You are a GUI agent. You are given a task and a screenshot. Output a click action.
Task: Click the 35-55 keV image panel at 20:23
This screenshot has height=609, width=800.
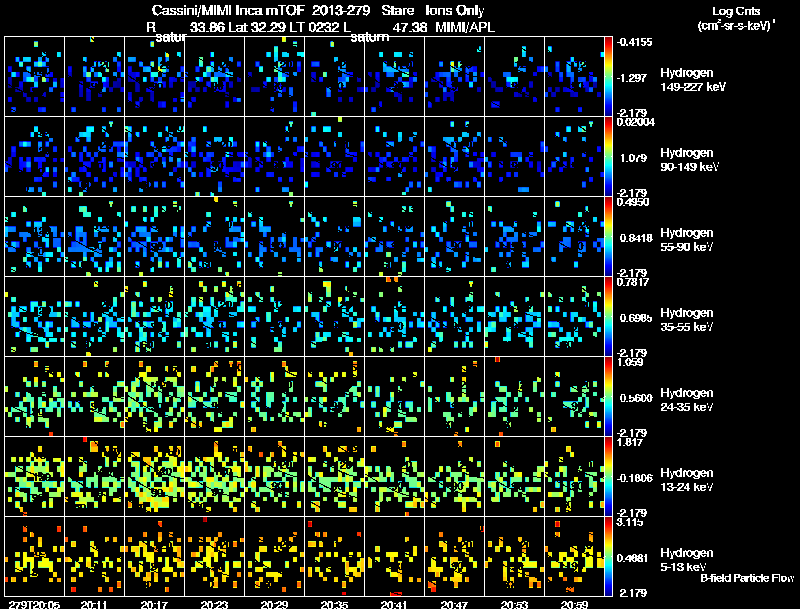(214, 317)
